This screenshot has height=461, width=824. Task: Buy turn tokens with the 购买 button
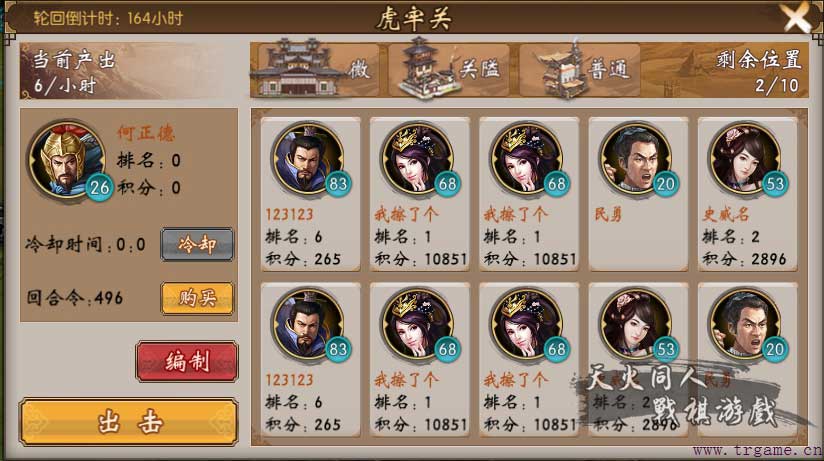pyautogui.click(x=197, y=298)
